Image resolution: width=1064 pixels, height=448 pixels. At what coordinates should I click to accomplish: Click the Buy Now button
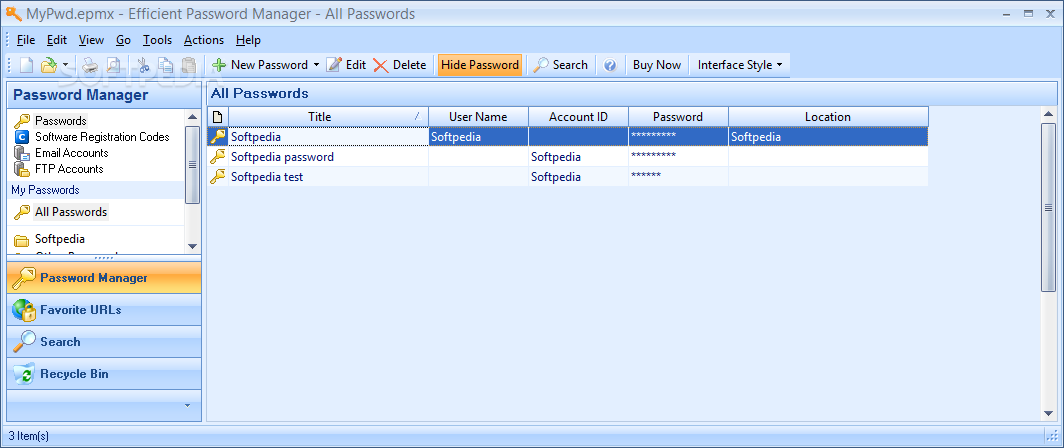point(657,65)
